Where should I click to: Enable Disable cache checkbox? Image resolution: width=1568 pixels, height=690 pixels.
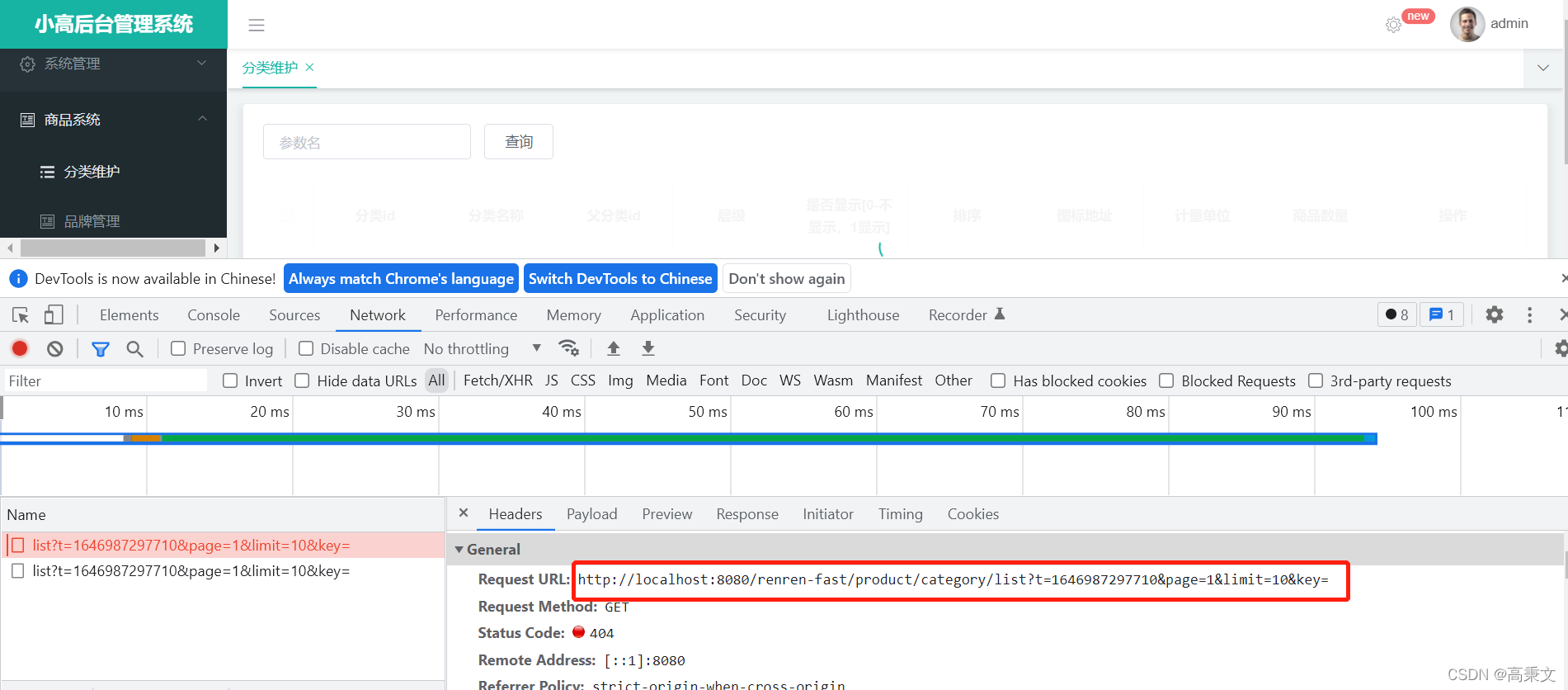[306, 348]
